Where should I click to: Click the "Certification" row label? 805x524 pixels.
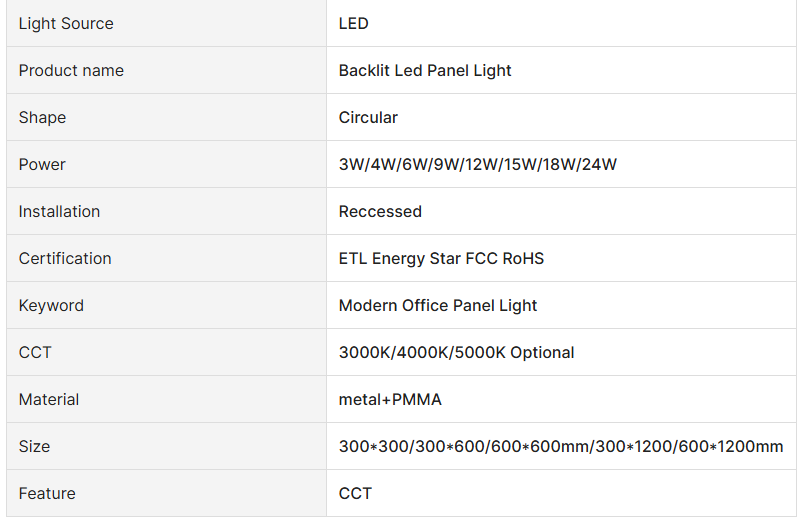coord(65,258)
